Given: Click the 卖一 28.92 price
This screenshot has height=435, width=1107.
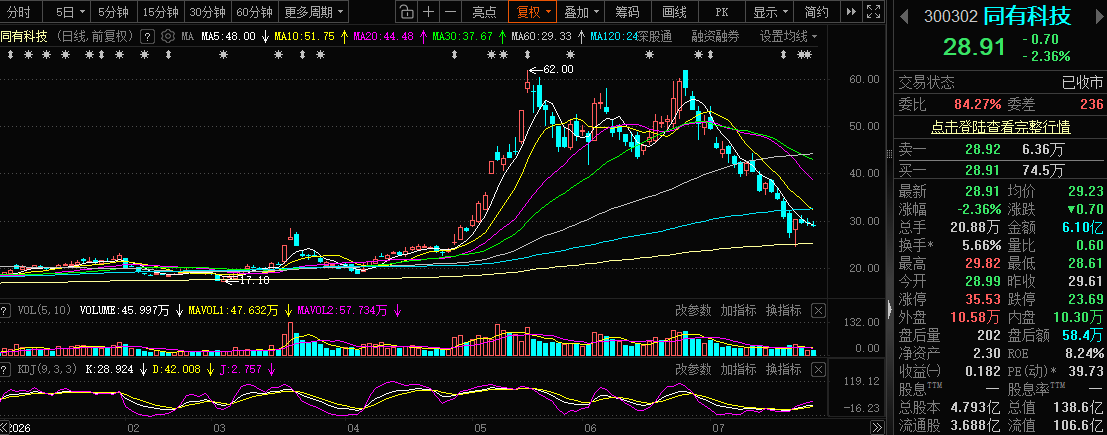Looking at the screenshot, I should (x=983, y=150).
